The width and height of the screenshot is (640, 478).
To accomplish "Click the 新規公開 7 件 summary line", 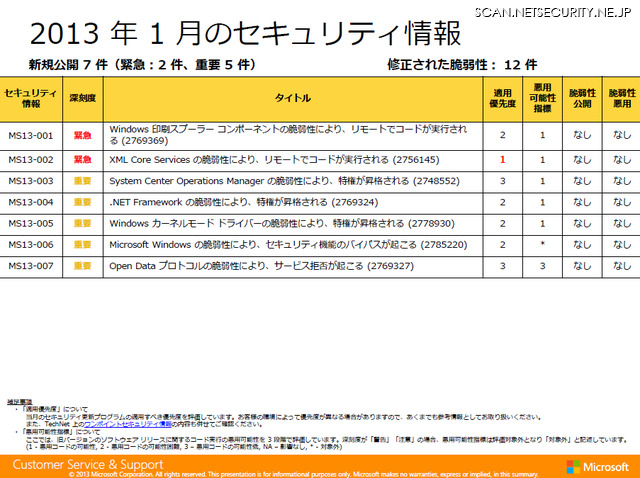I will tap(142, 64).
